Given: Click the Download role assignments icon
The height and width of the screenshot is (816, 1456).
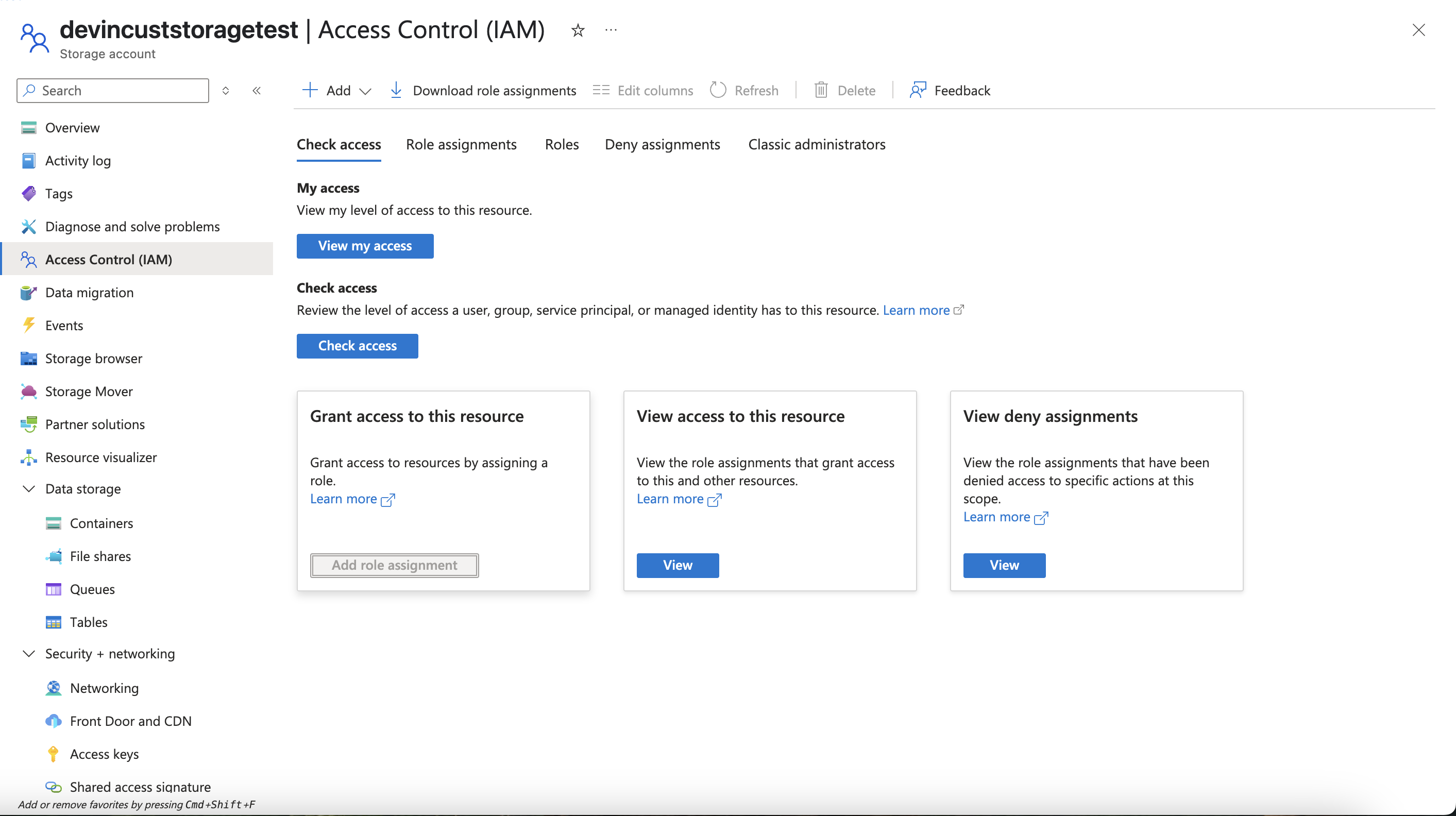Looking at the screenshot, I should [396, 91].
